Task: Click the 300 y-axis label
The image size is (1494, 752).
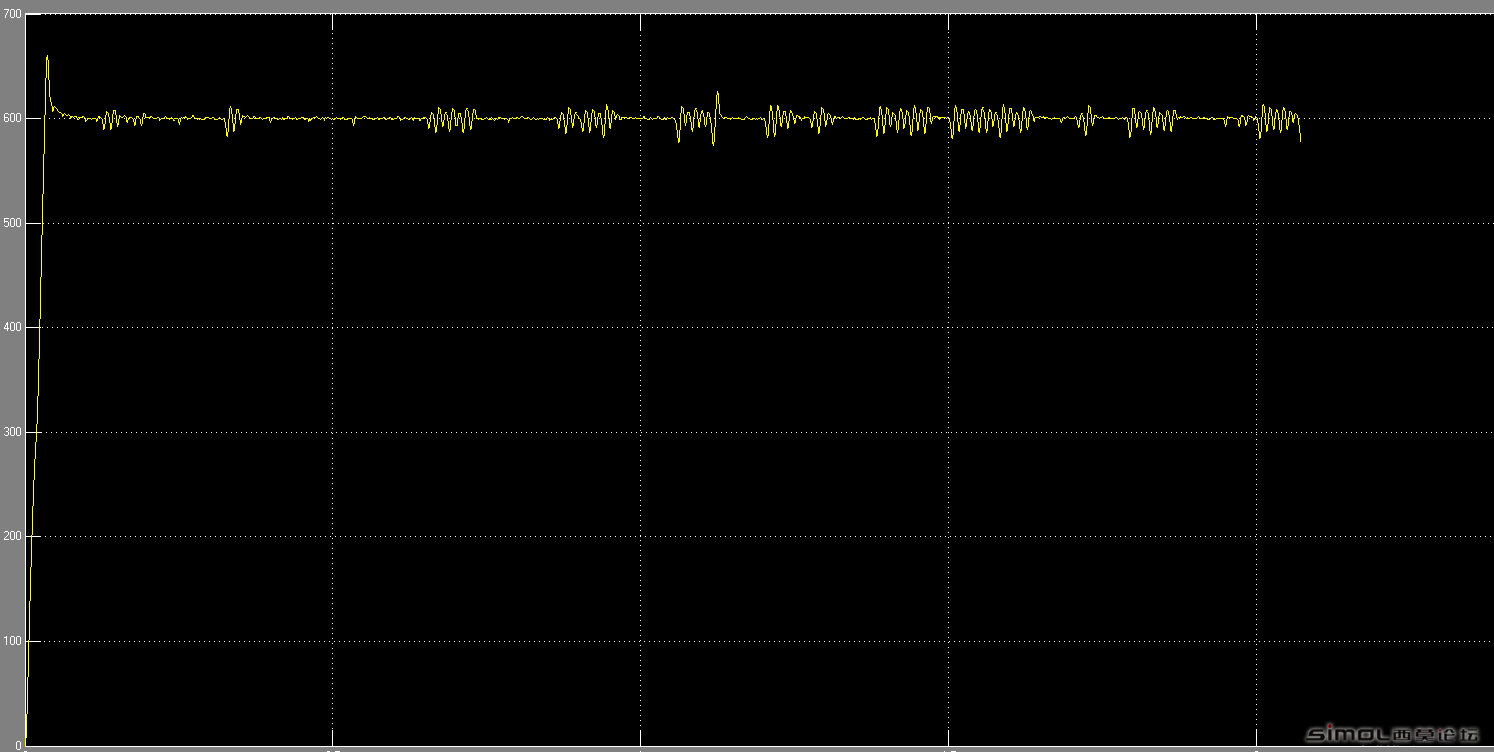Action: point(11,432)
